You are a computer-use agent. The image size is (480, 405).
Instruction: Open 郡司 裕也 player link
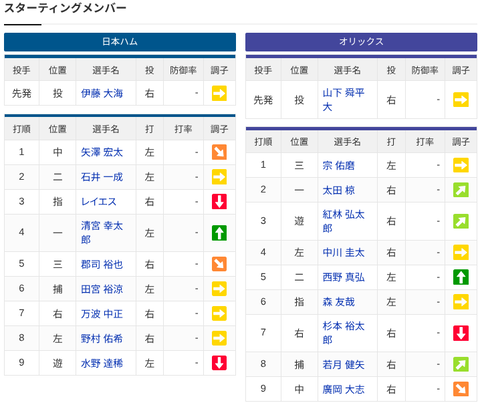tap(102, 264)
